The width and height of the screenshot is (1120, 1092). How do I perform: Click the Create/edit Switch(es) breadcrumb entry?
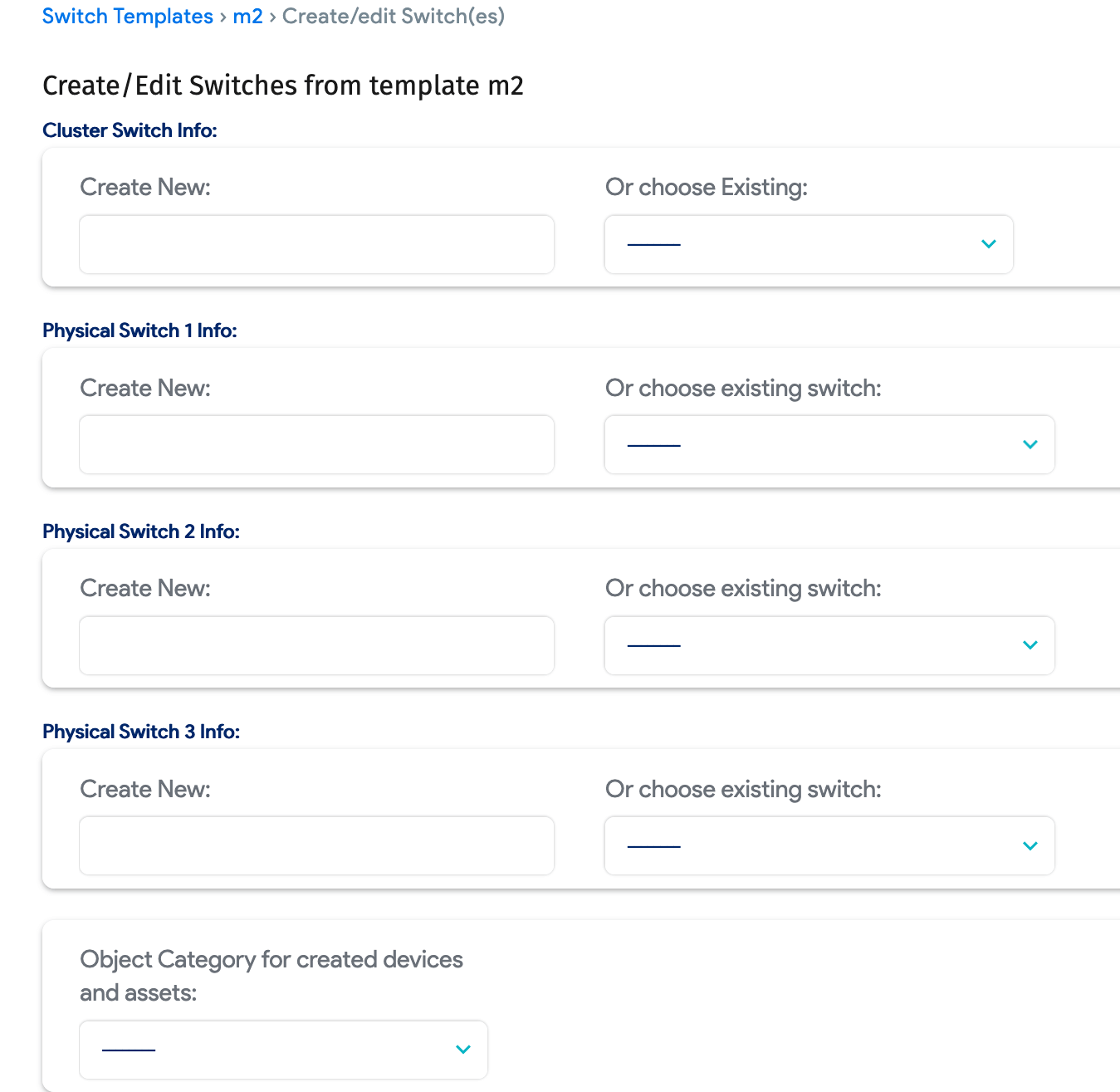(x=393, y=16)
